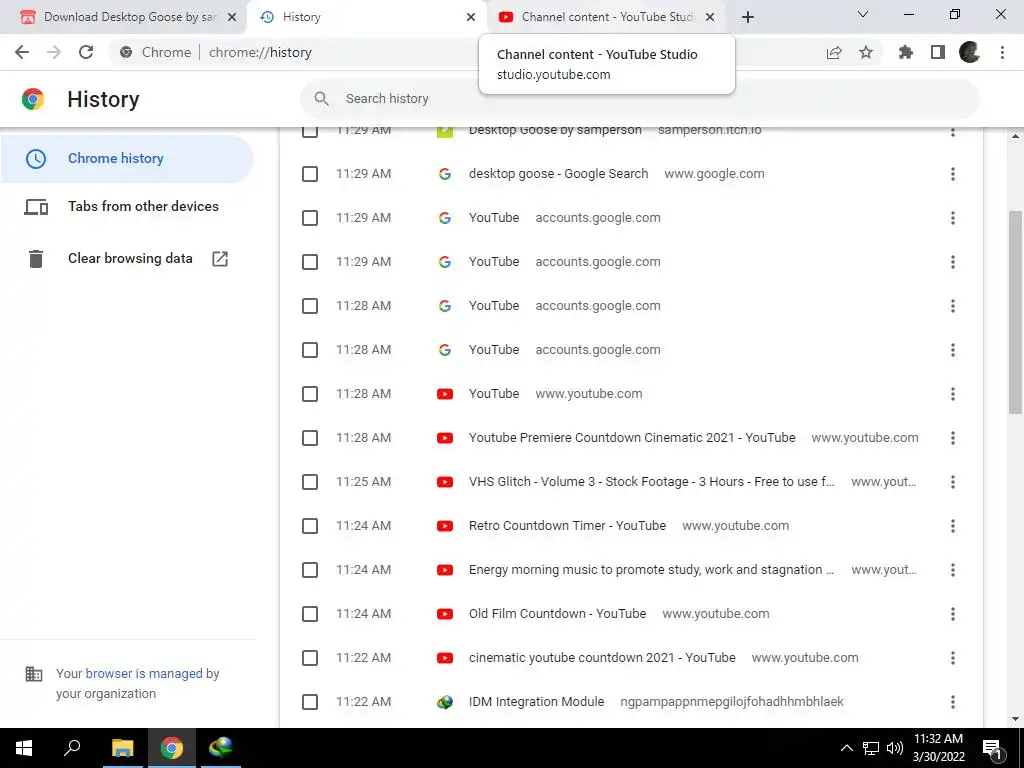Open more actions for VHS Glitch row
The image size is (1024, 768).
[x=953, y=482]
